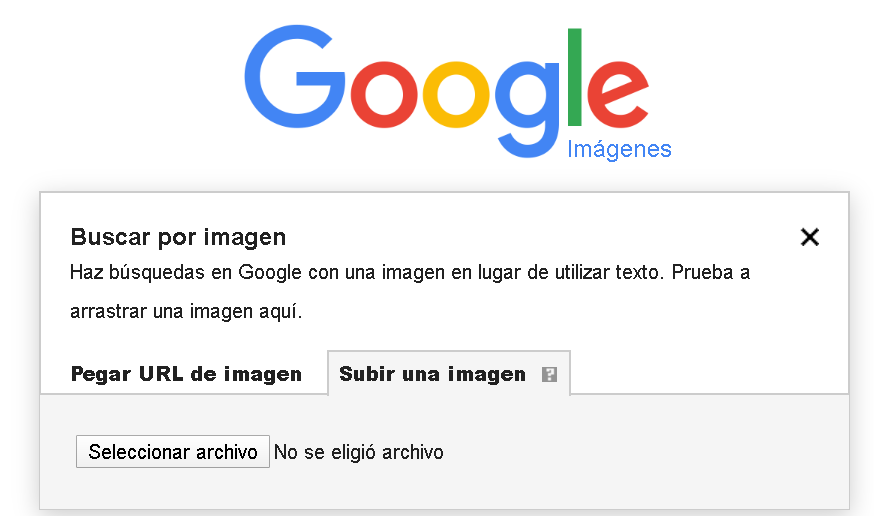Click the arrastrar una imagen aquí text
The height and width of the screenshot is (532, 874).
[x=186, y=311]
